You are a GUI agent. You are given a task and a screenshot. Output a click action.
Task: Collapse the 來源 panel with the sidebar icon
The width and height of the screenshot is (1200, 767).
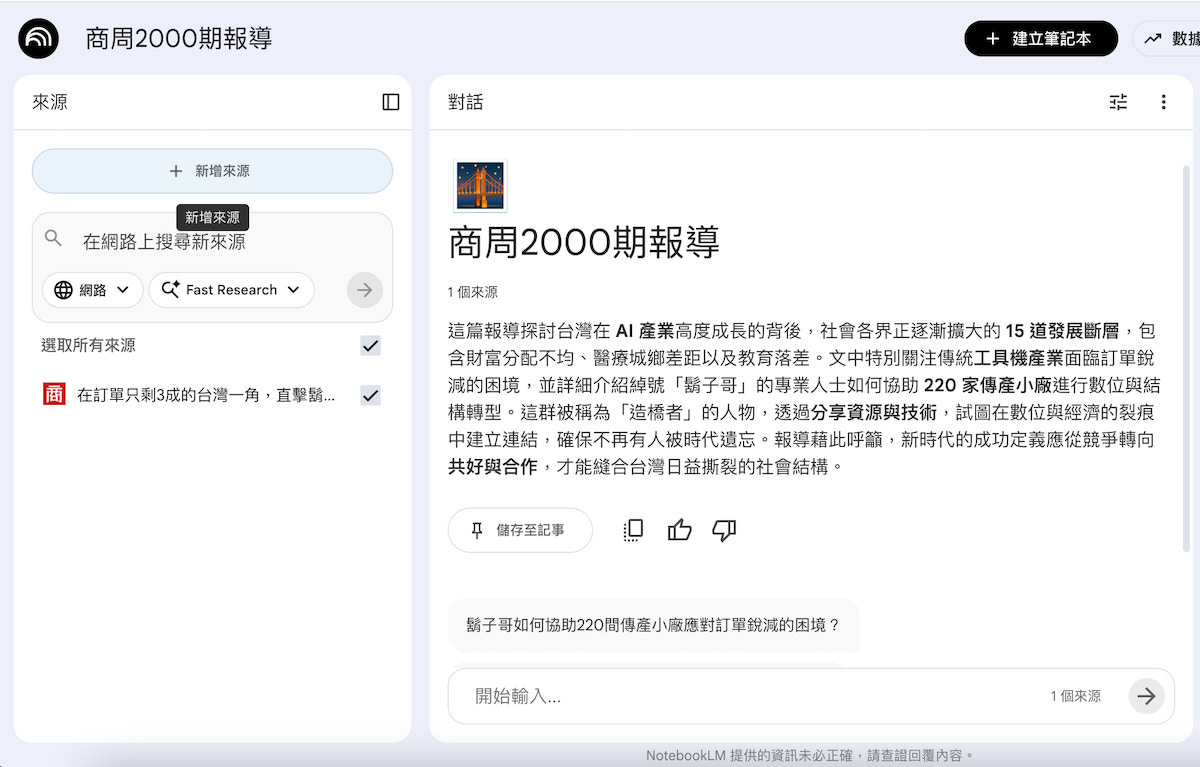pyautogui.click(x=391, y=102)
